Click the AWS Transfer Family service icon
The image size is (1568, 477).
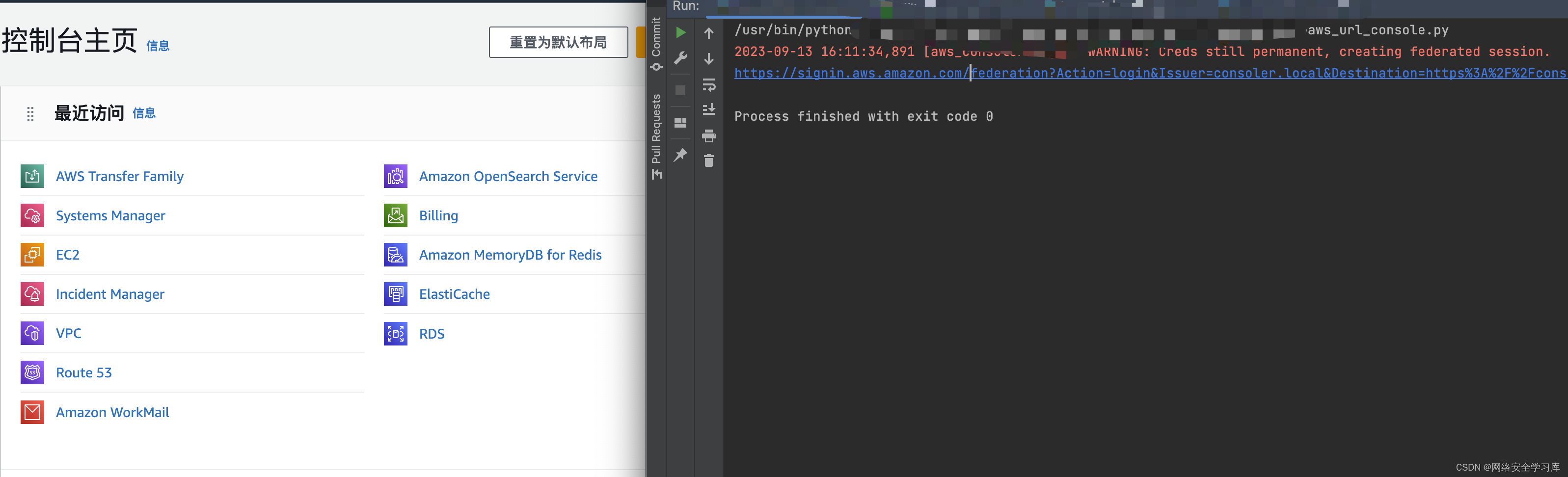(32, 177)
